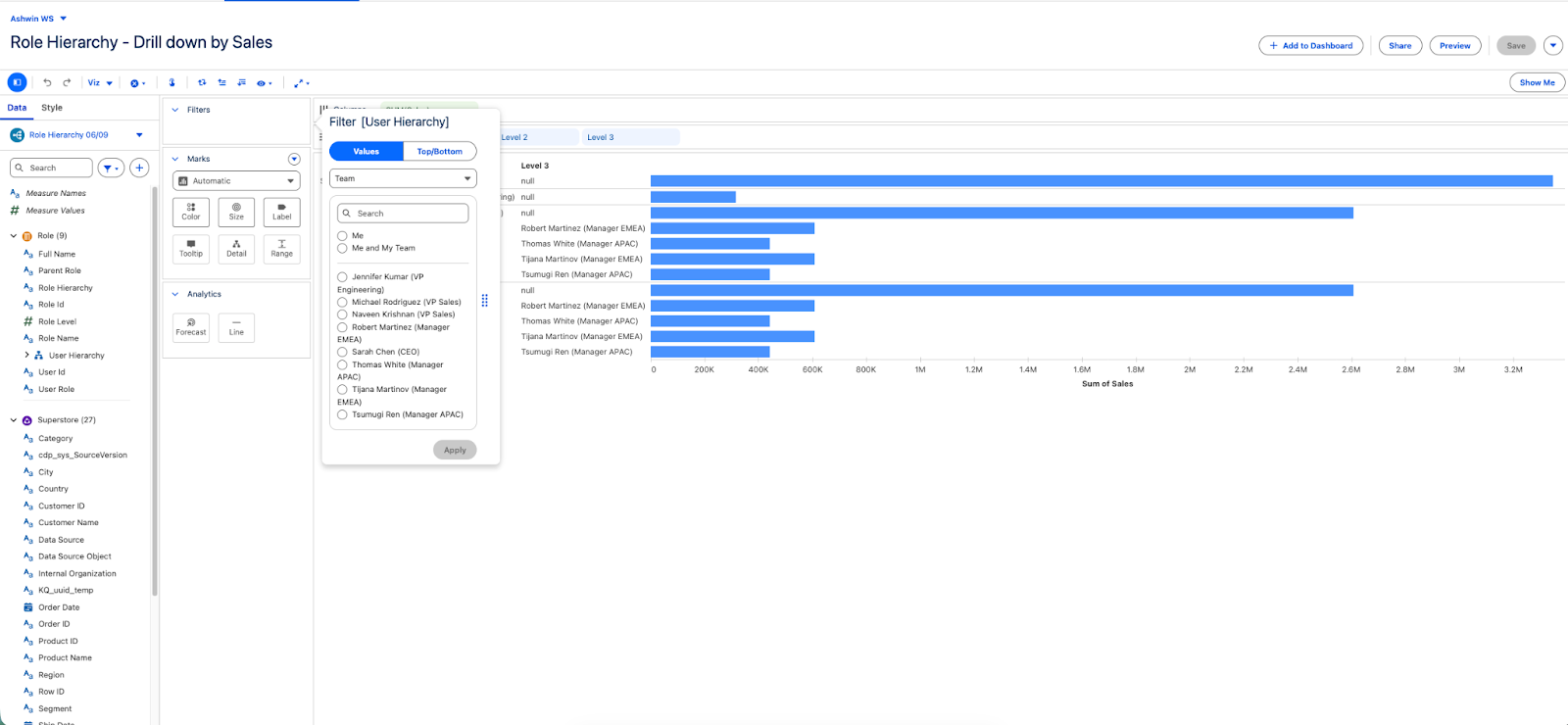Screen dimensions: 1568x725
Task: Sort descending using the toolbar icon
Action: click(x=241, y=83)
